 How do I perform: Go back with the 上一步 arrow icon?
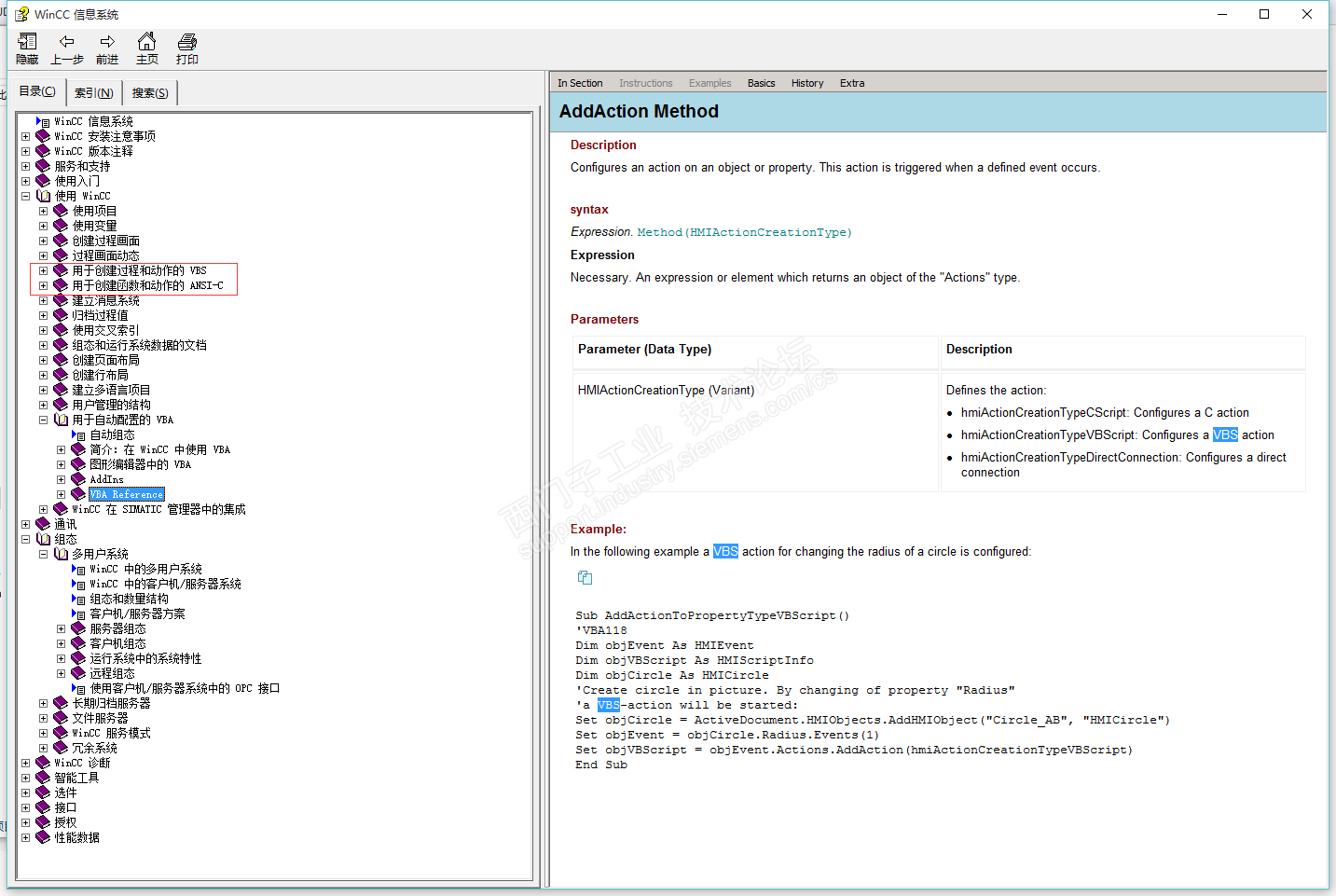click(x=66, y=42)
